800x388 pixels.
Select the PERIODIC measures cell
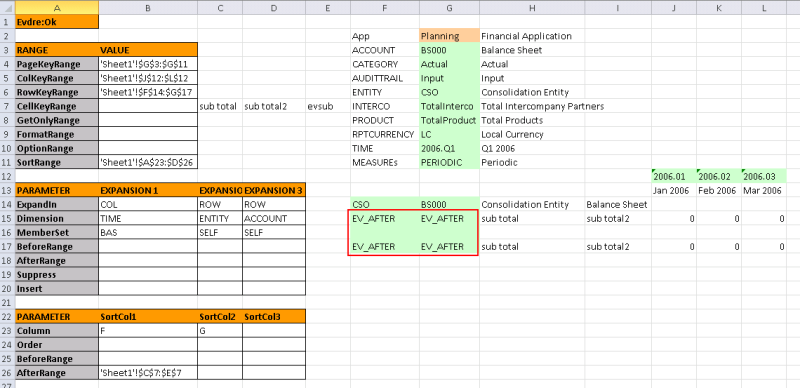pos(449,162)
